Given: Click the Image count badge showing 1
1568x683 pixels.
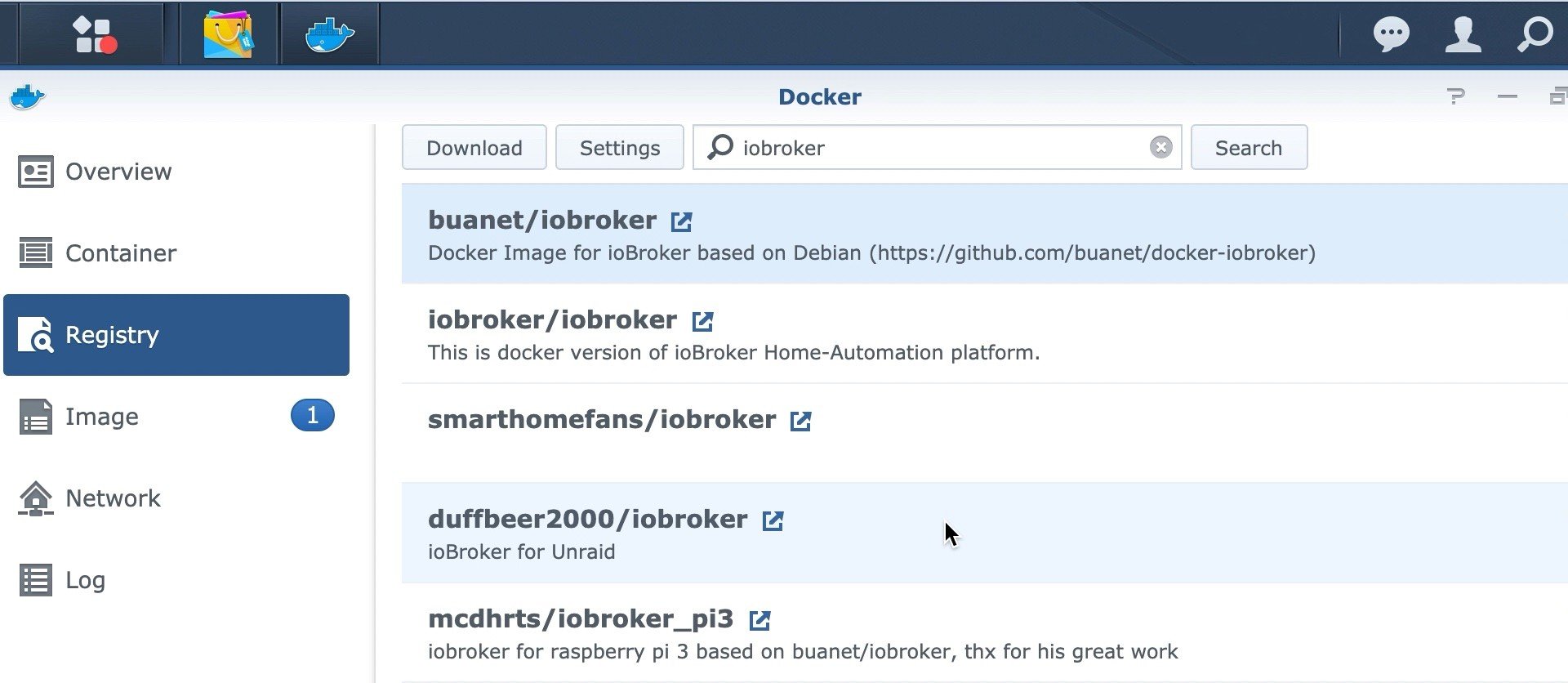Looking at the screenshot, I should pyautogui.click(x=312, y=416).
